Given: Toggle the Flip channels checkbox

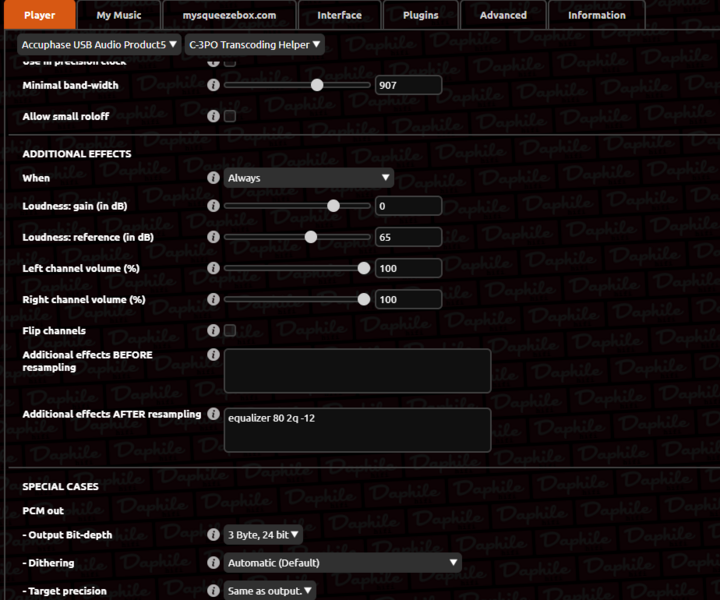Looking at the screenshot, I should tap(230, 331).
